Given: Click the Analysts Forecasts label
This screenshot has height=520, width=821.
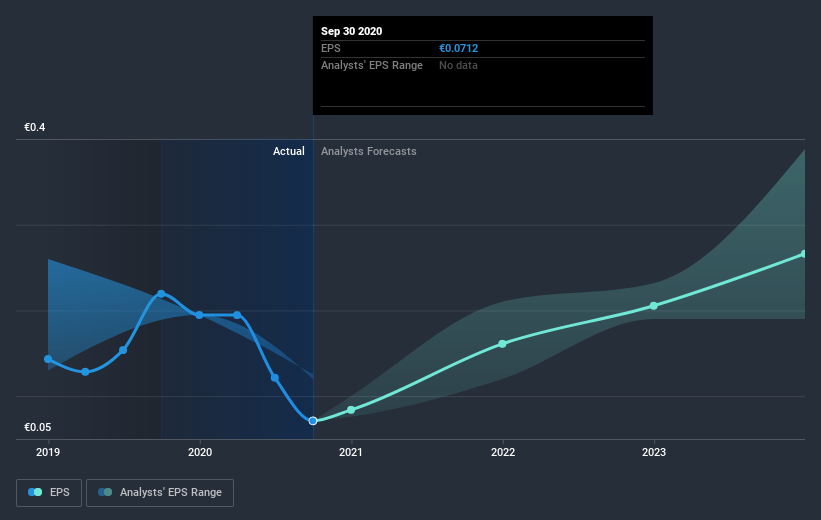Looking at the screenshot, I should click(x=369, y=151).
